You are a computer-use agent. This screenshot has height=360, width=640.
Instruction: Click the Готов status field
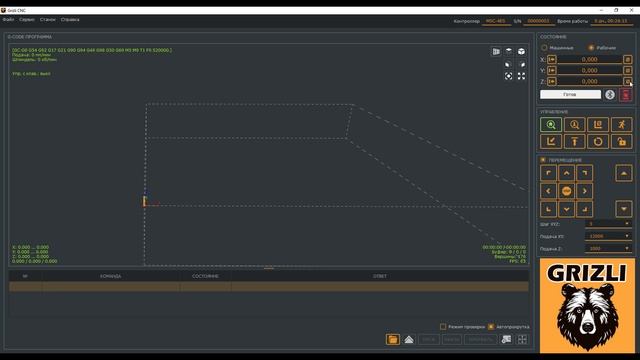[570, 94]
